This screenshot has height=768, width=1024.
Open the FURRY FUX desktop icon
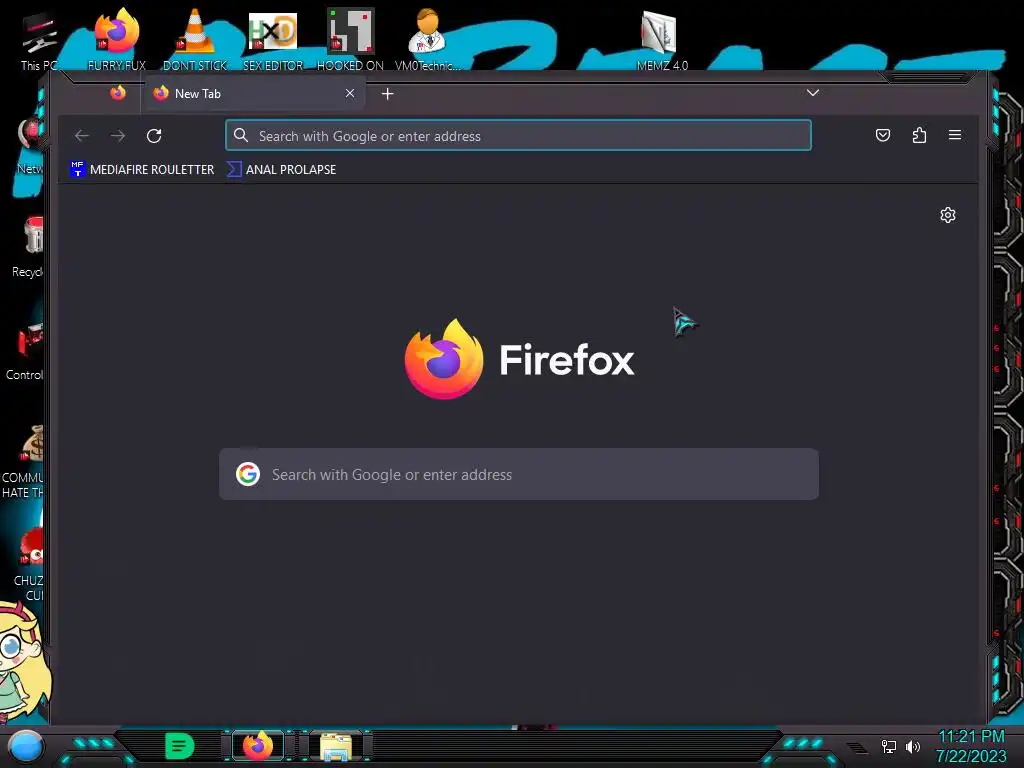coord(116,39)
